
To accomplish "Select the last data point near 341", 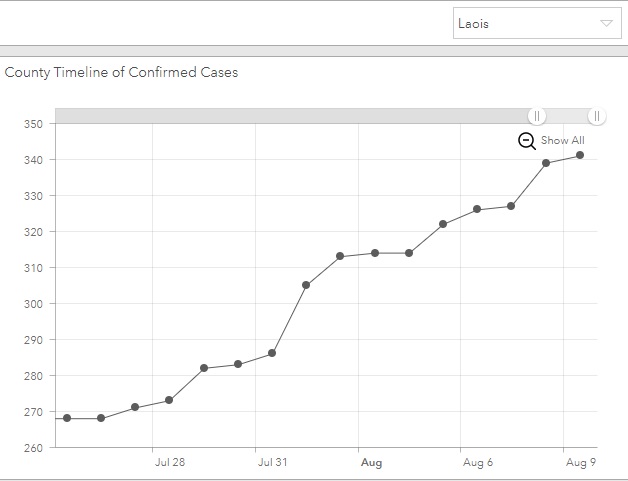I will pos(580,155).
